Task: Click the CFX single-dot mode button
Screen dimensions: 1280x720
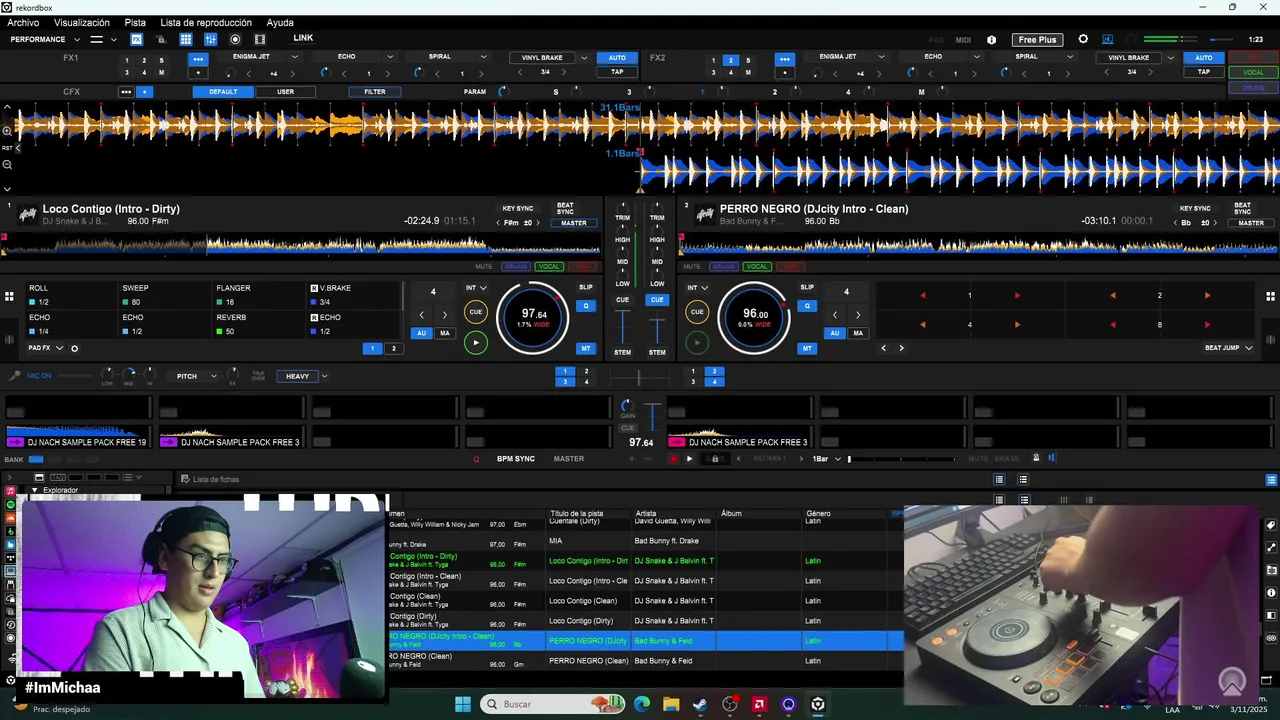Action: coord(145,92)
